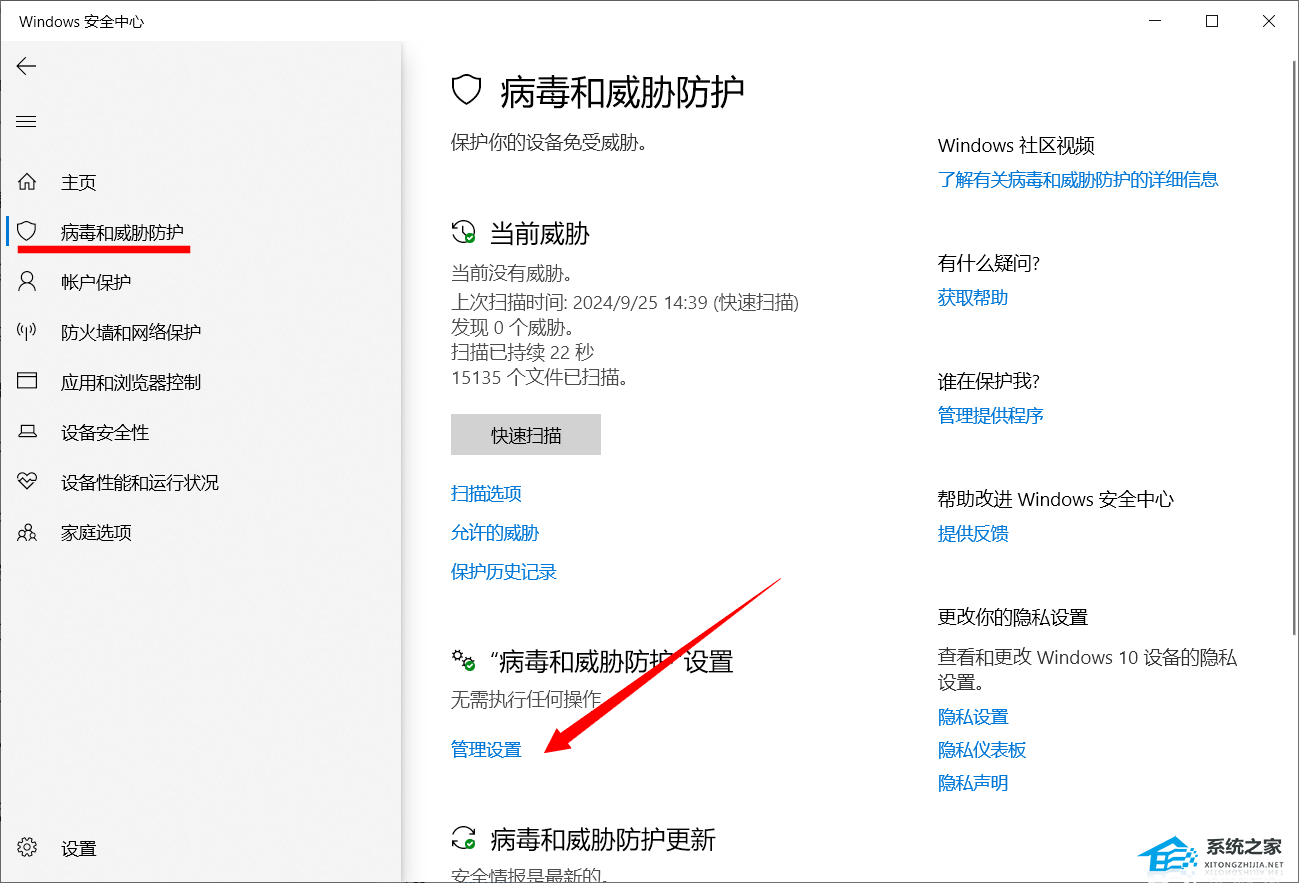Screen dimensions: 1299x883
Task: Click the Windows 安全中心 window title
Action: (82, 21)
